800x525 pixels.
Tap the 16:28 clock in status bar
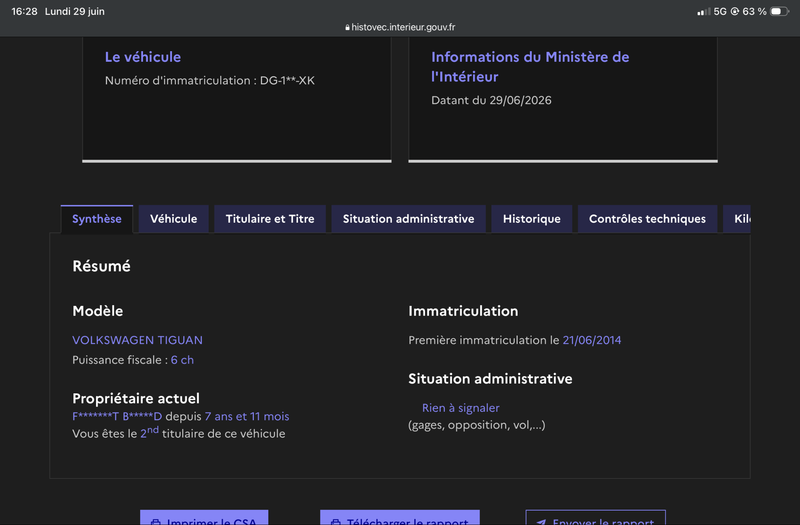(x=24, y=11)
